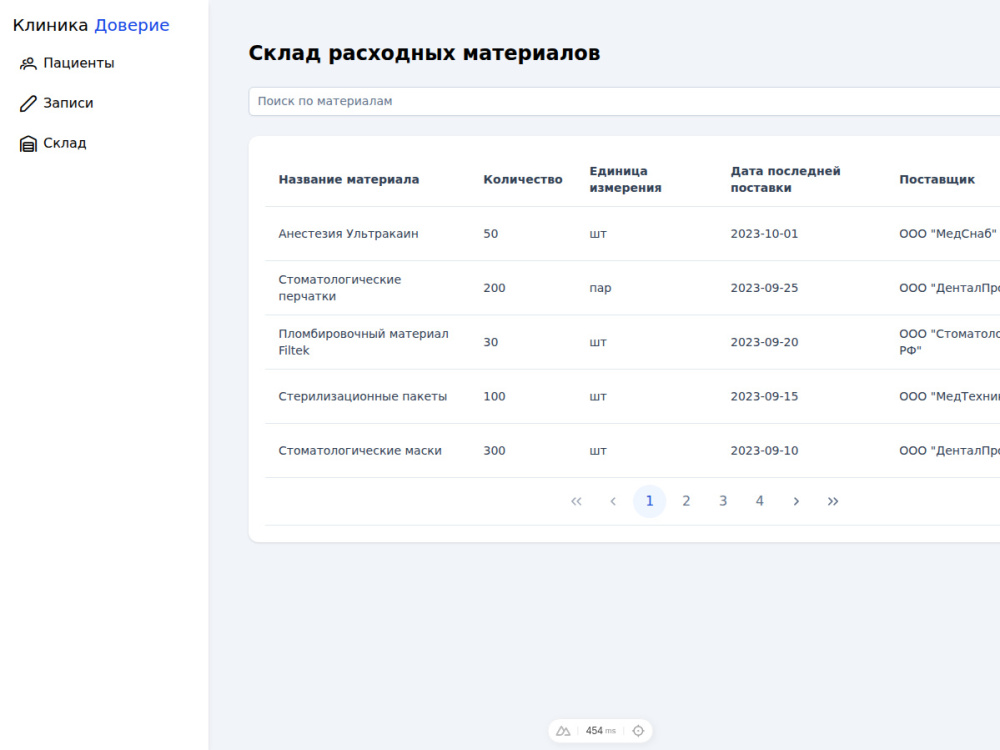This screenshot has width=1000, height=750.
Task: Click delivery date 2023-10-01
Action: (x=764, y=234)
